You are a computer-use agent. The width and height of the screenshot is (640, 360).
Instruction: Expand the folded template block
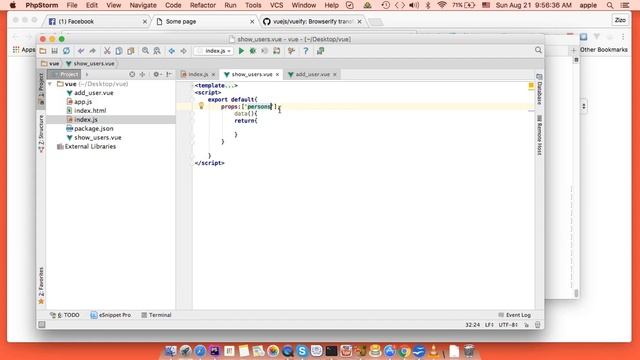tap(216, 86)
